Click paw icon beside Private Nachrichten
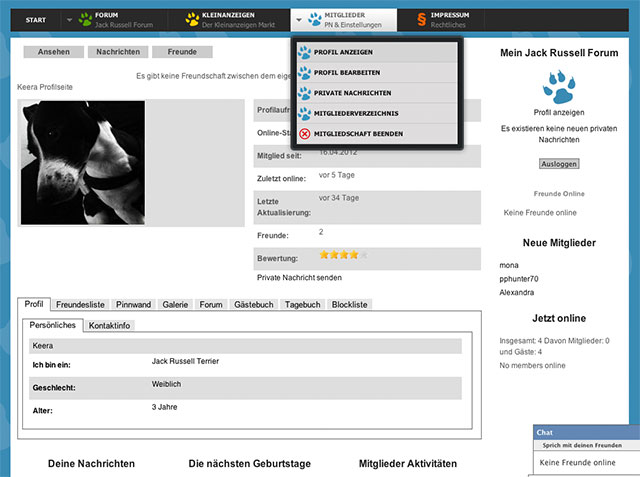The width and height of the screenshot is (640, 477). [x=304, y=93]
